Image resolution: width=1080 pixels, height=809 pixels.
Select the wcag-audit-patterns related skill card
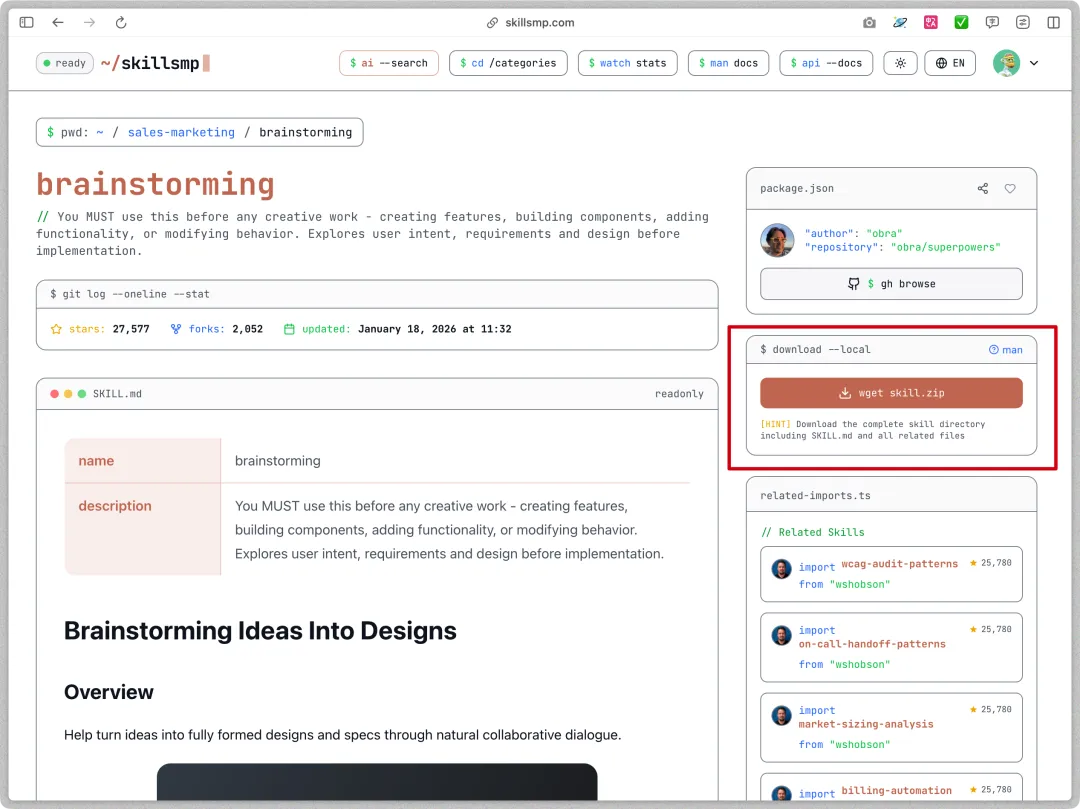coord(891,574)
